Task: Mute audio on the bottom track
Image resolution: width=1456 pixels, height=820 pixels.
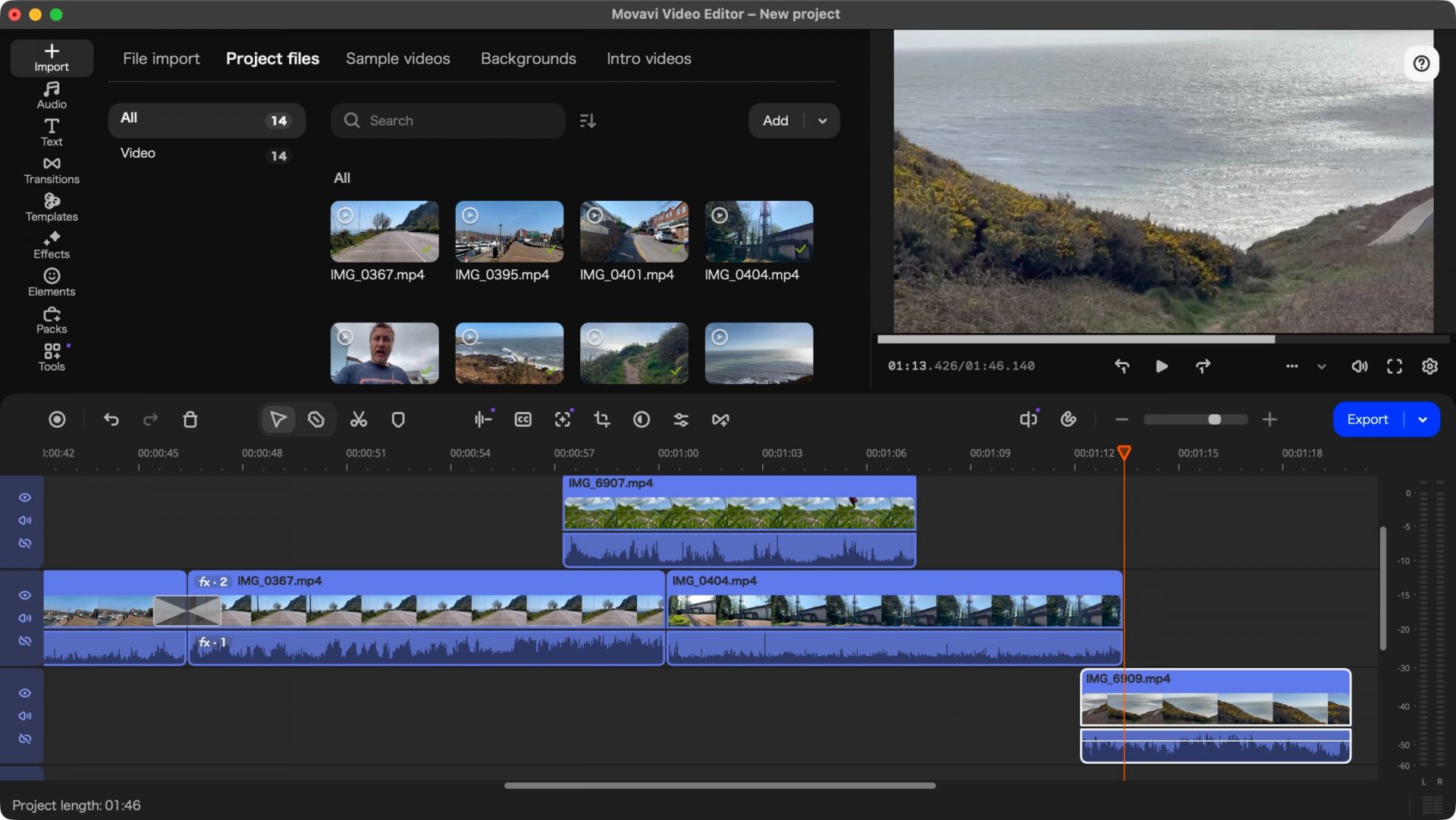Action: 25,716
